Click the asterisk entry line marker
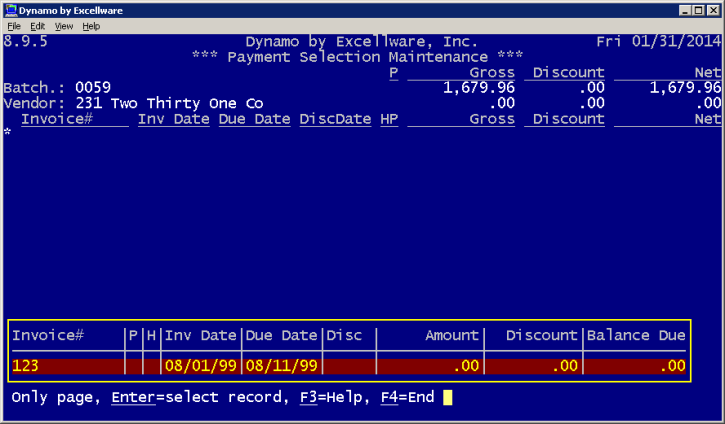The width and height of the screenshot is (725, 424). [7, 133]
